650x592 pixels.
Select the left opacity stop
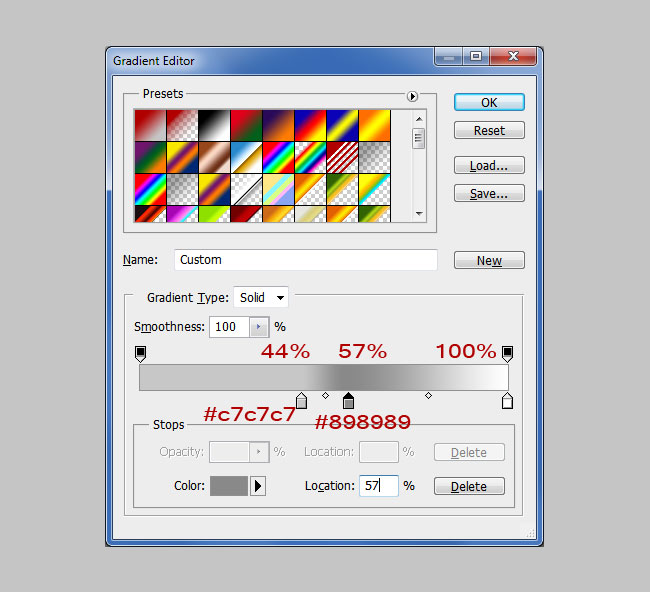coord(141,354)
